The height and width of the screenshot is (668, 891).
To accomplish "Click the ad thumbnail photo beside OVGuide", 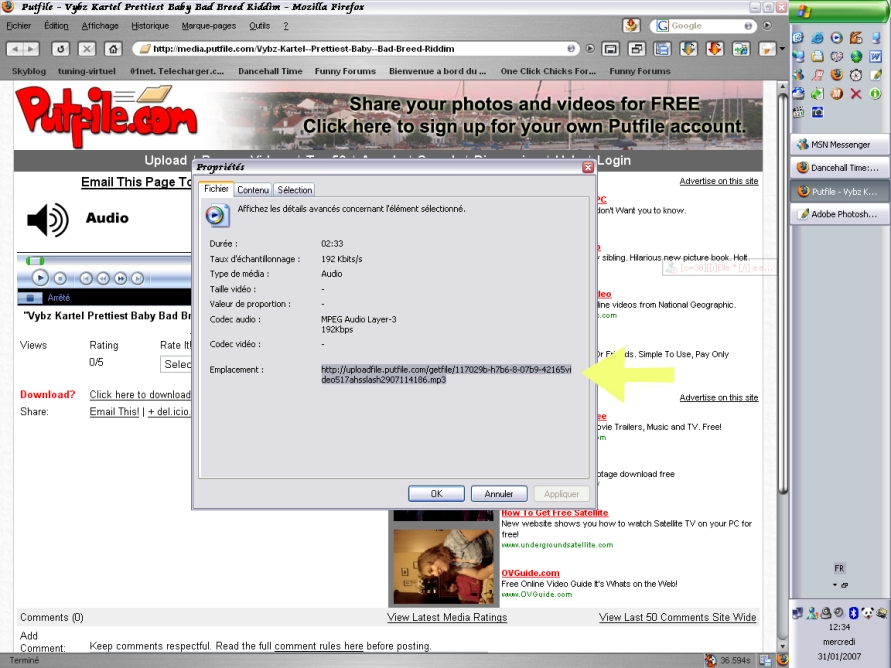I will point(443,567).
